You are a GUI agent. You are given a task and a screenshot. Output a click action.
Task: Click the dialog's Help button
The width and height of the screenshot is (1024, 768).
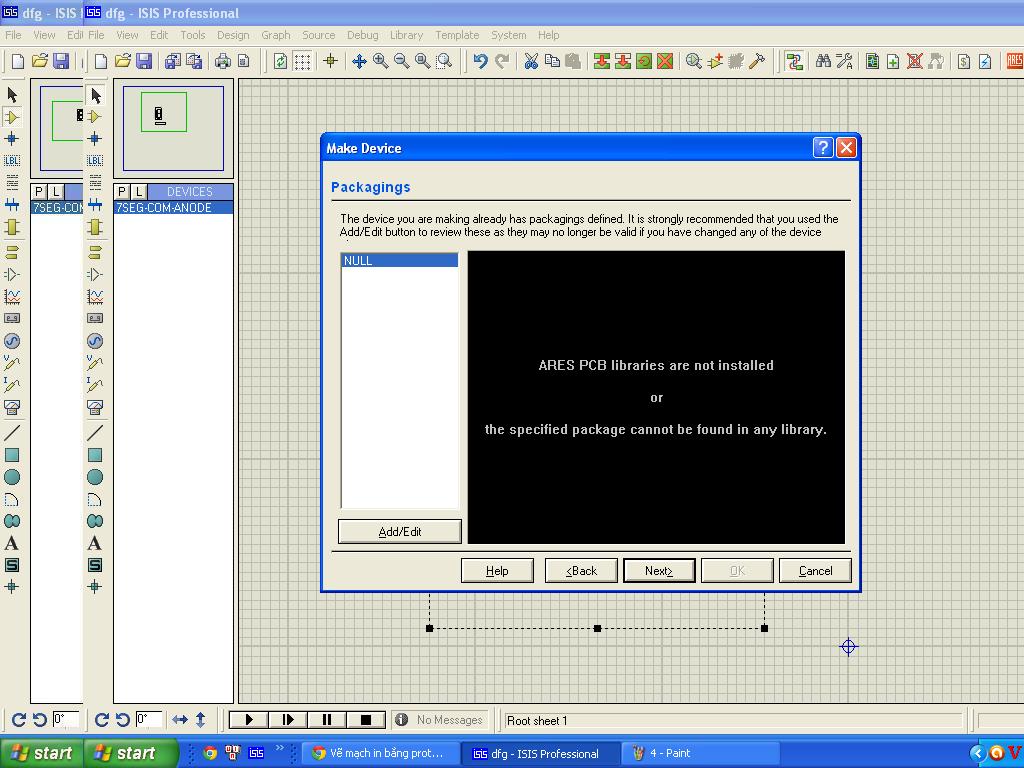pos(497,571)
